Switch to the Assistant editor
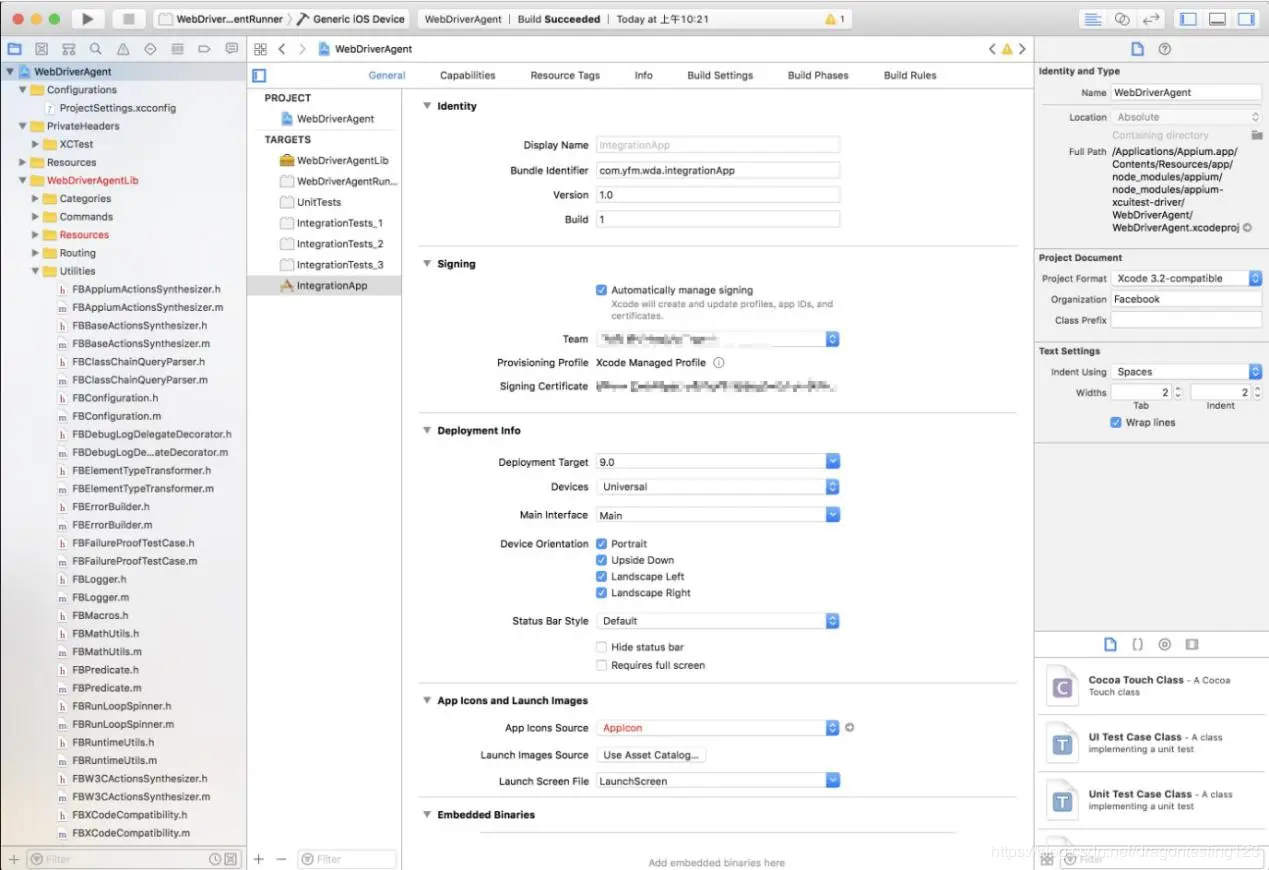The width and height of the screenshot is (1269, 870). pyautogui.click(x=1122, y=19)
